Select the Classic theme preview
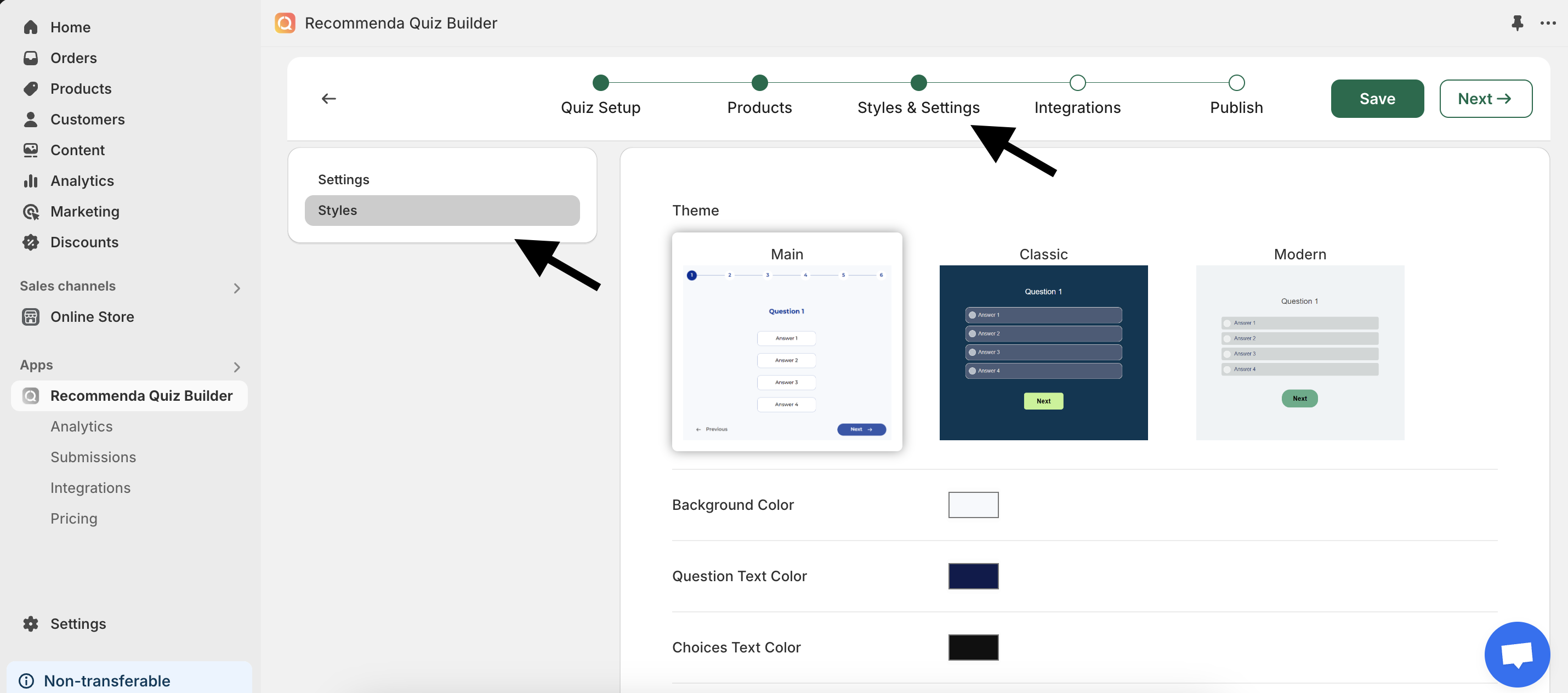Viewport: 1568px width, 693px height. 1043,352
